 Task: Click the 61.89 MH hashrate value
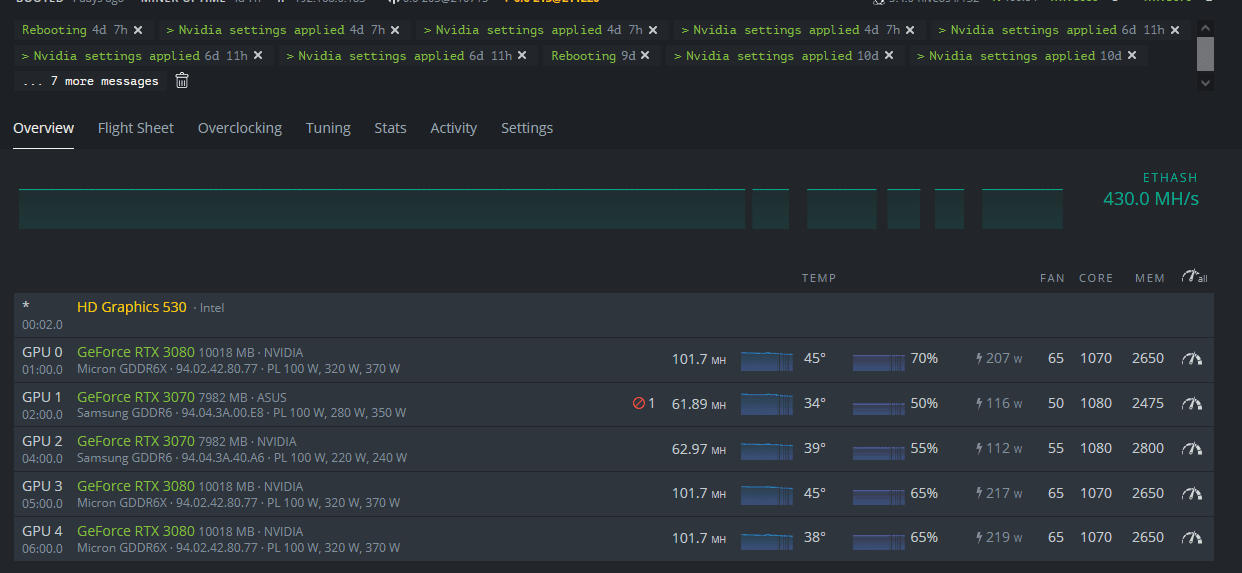(699, 404)
